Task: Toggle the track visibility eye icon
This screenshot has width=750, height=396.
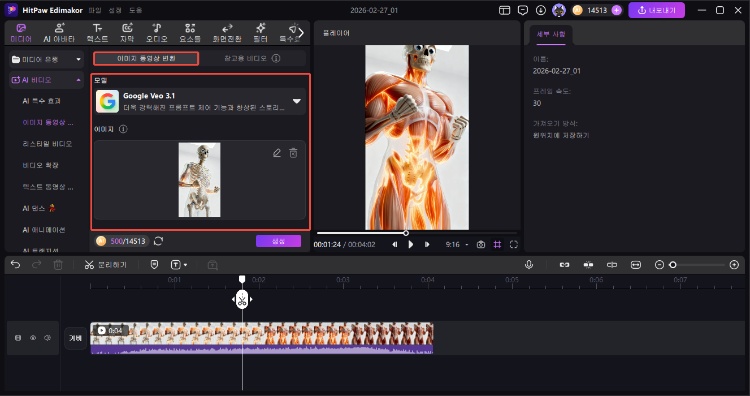Action: [33, 338]
